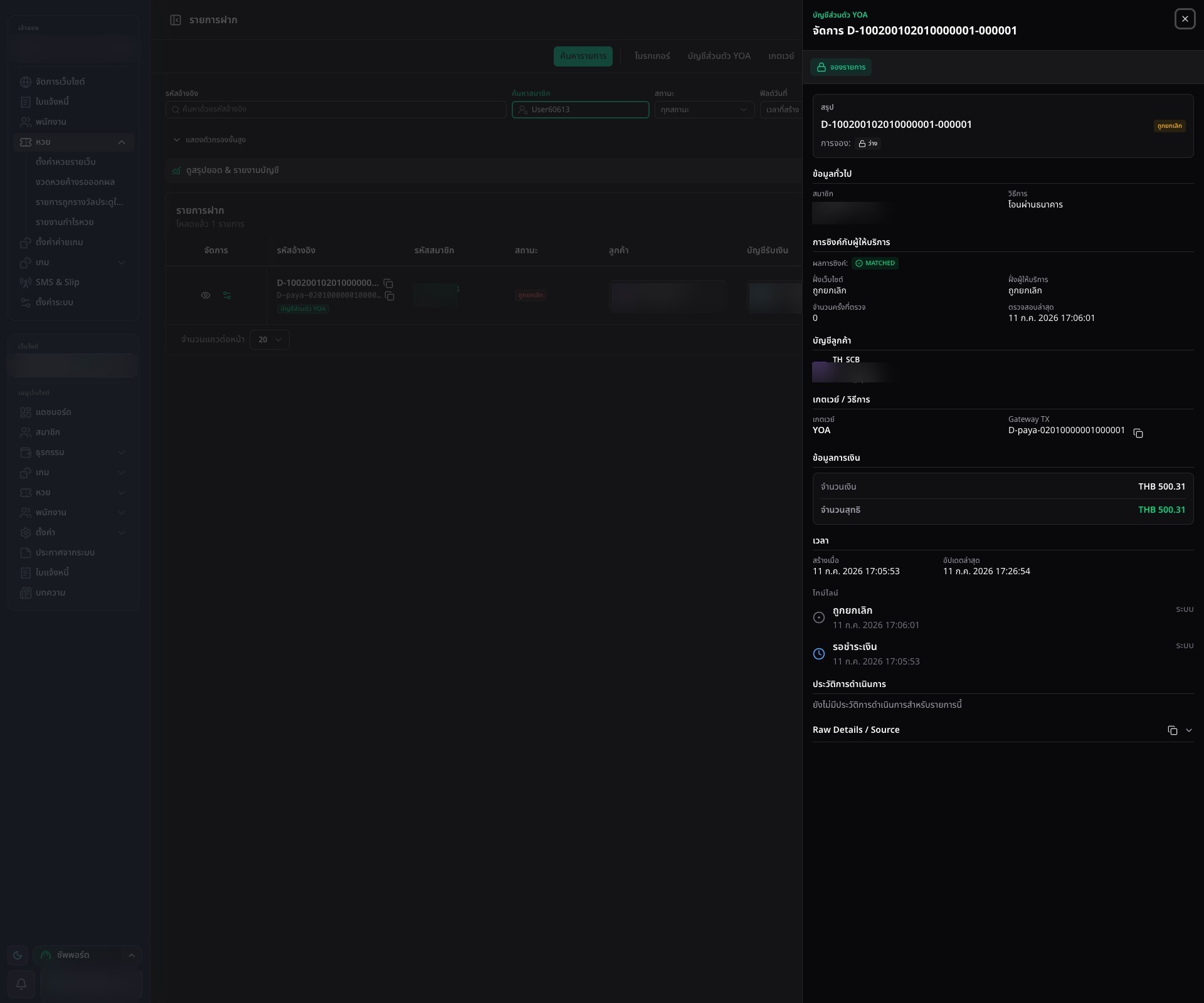Click the MATCHED sync result badge

coord(875,263)
